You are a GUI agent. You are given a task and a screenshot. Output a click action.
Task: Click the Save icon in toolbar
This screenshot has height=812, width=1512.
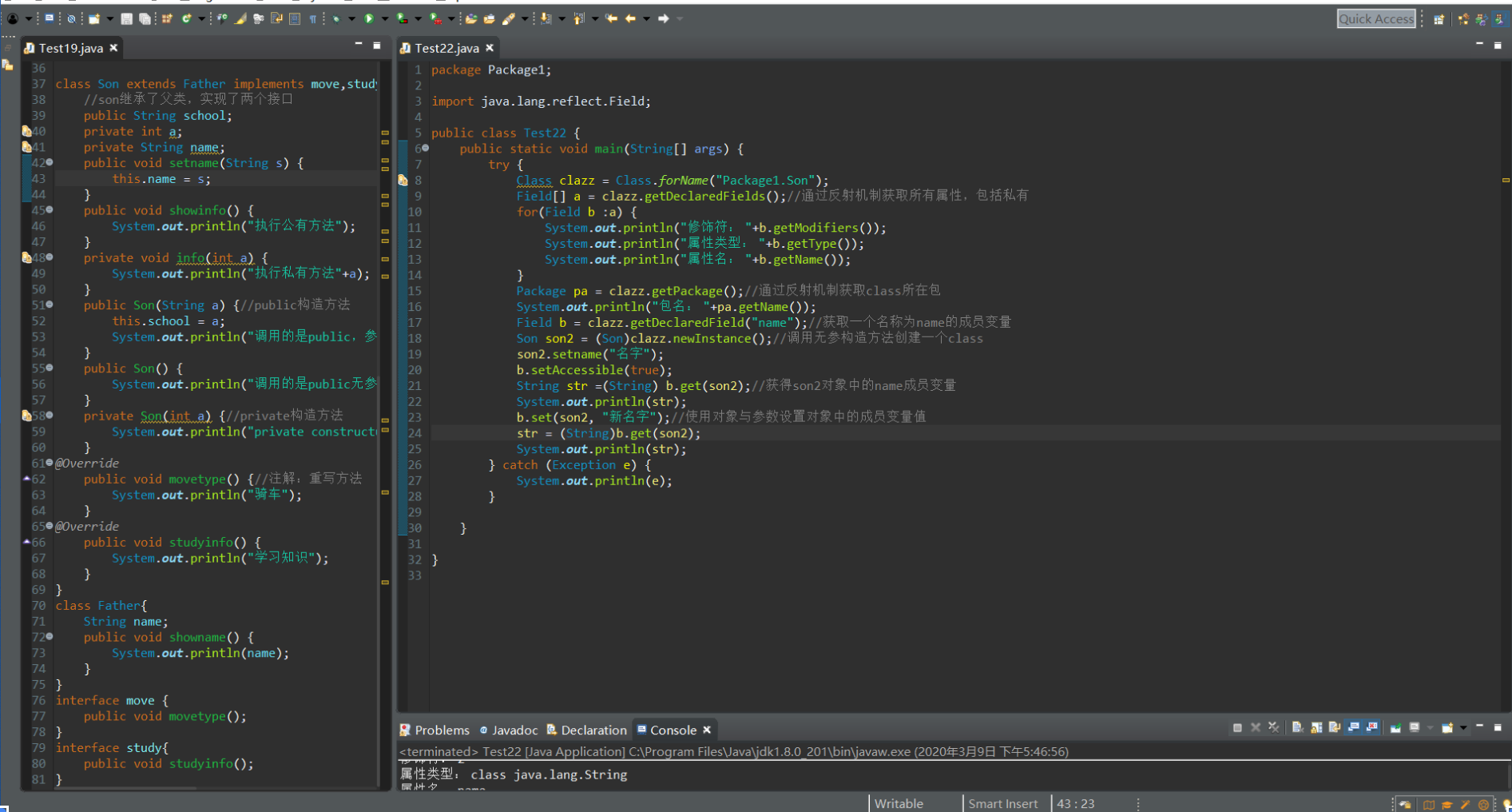point(126,18)
